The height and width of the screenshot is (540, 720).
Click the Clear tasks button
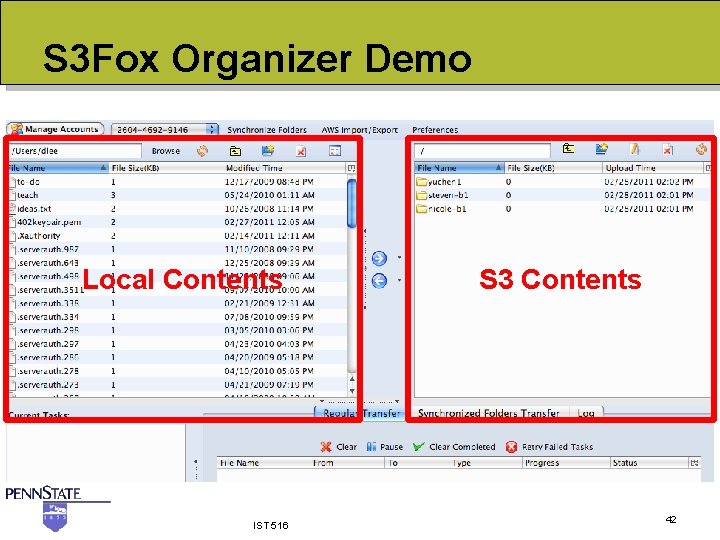pos(338,447)
